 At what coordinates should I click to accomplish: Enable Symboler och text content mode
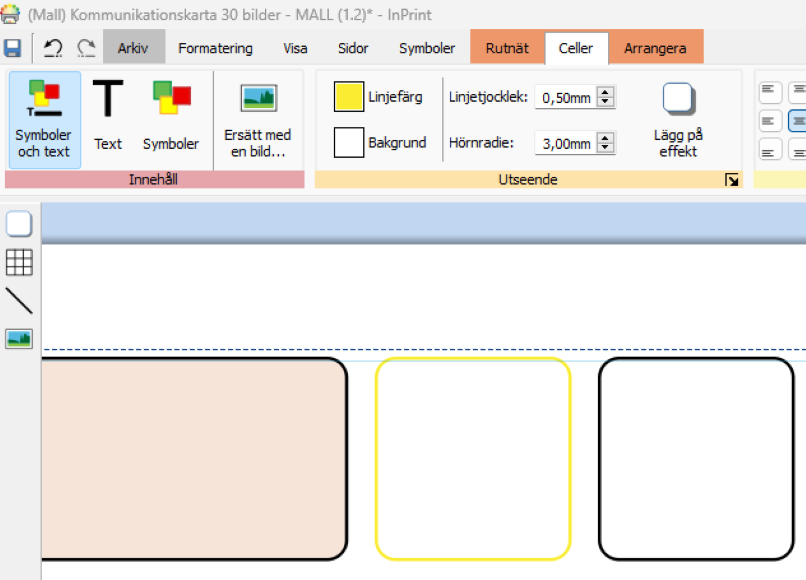43,119
